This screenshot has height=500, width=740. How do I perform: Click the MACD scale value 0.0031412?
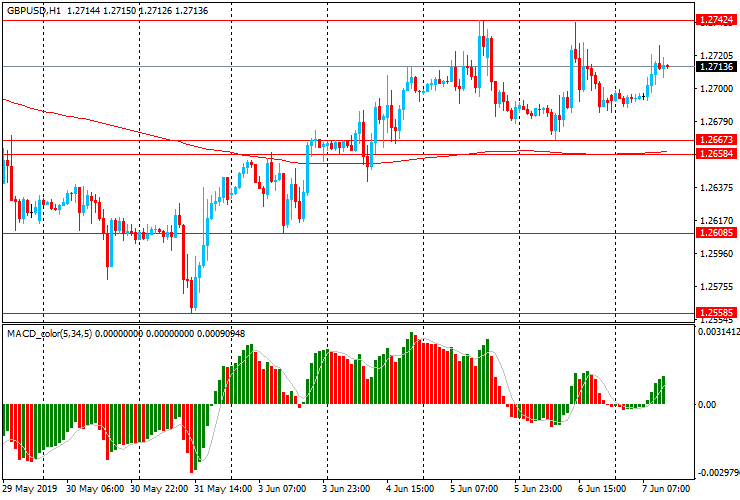click(x=718, y=331)
